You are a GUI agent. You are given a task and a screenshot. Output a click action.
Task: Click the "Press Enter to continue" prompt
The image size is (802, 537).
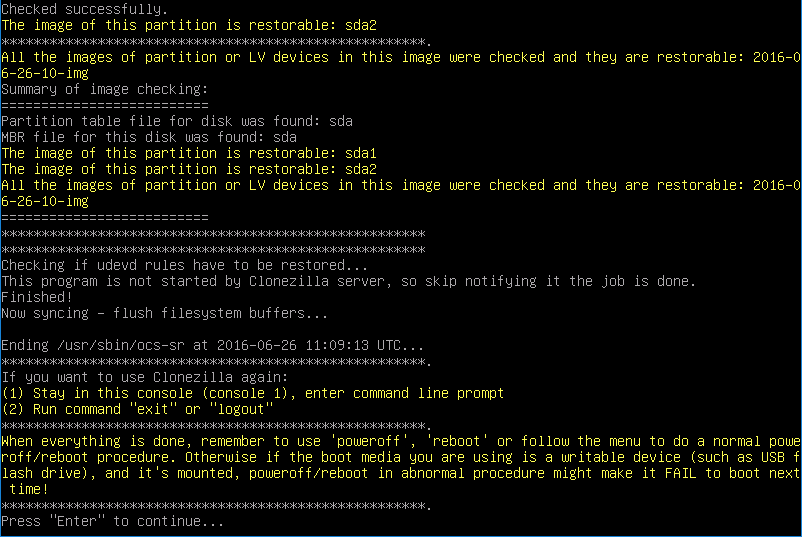pos(112,522)
